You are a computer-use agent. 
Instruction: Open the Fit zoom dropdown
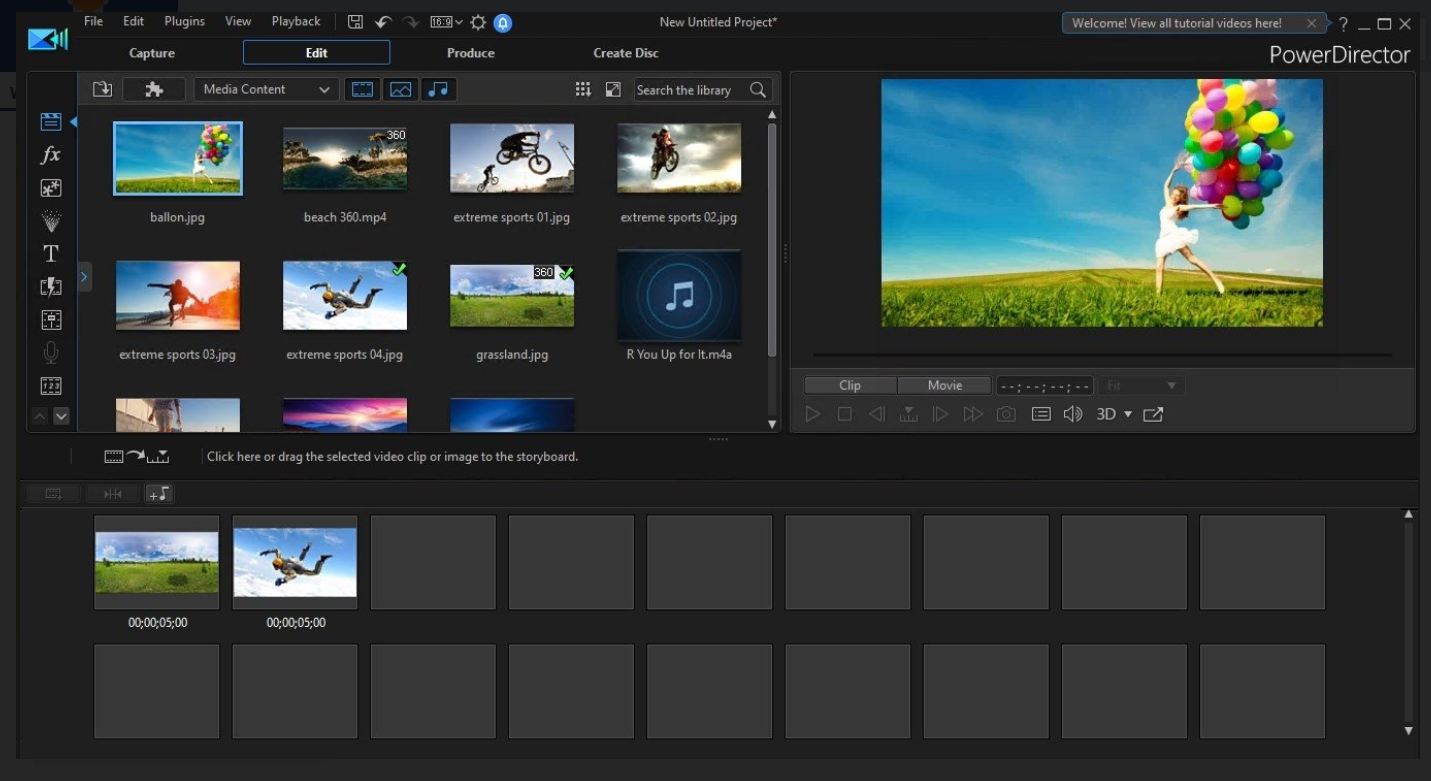pos(1141,385)
